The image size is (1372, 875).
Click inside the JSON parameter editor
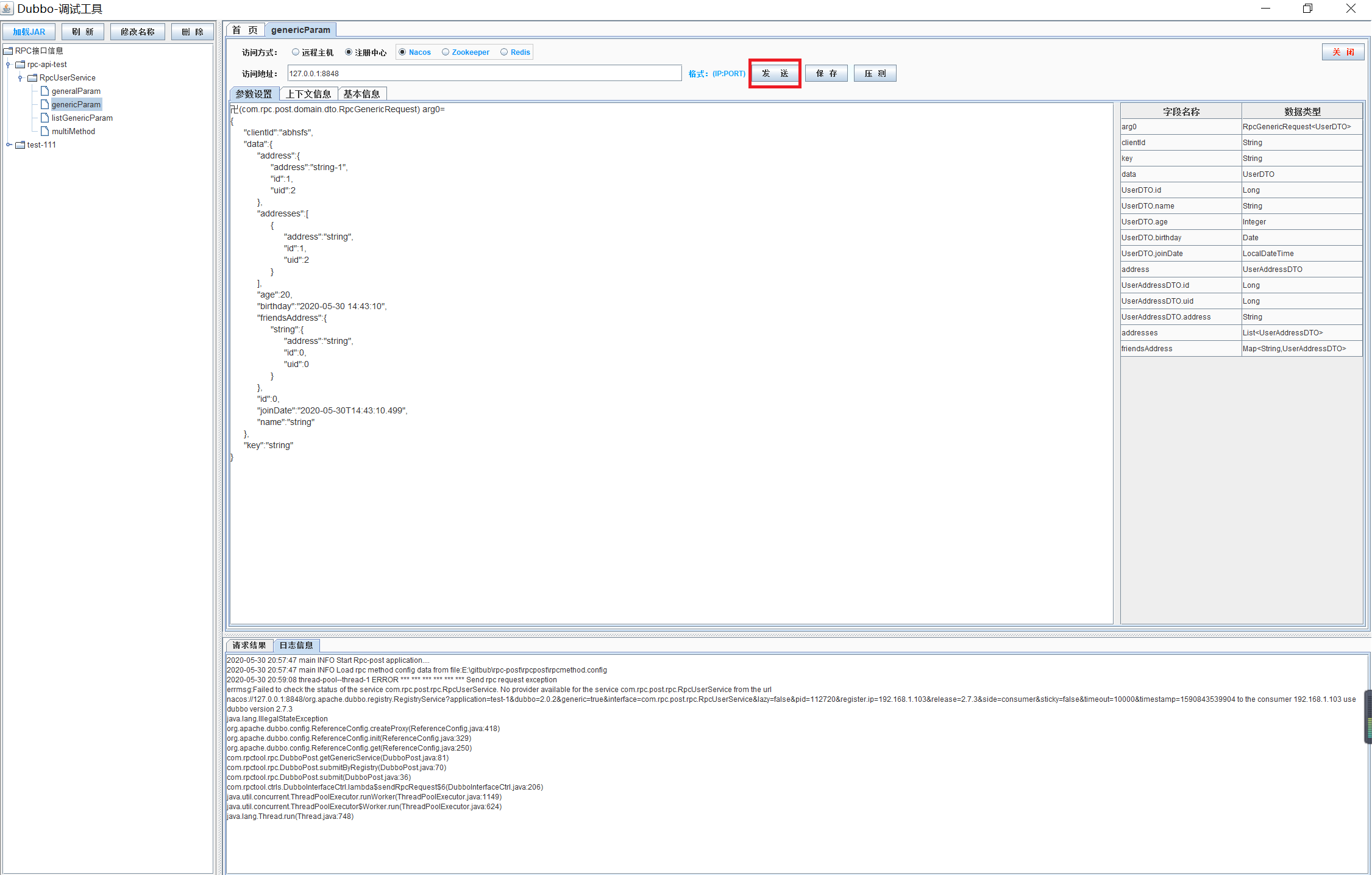[671, 363]
